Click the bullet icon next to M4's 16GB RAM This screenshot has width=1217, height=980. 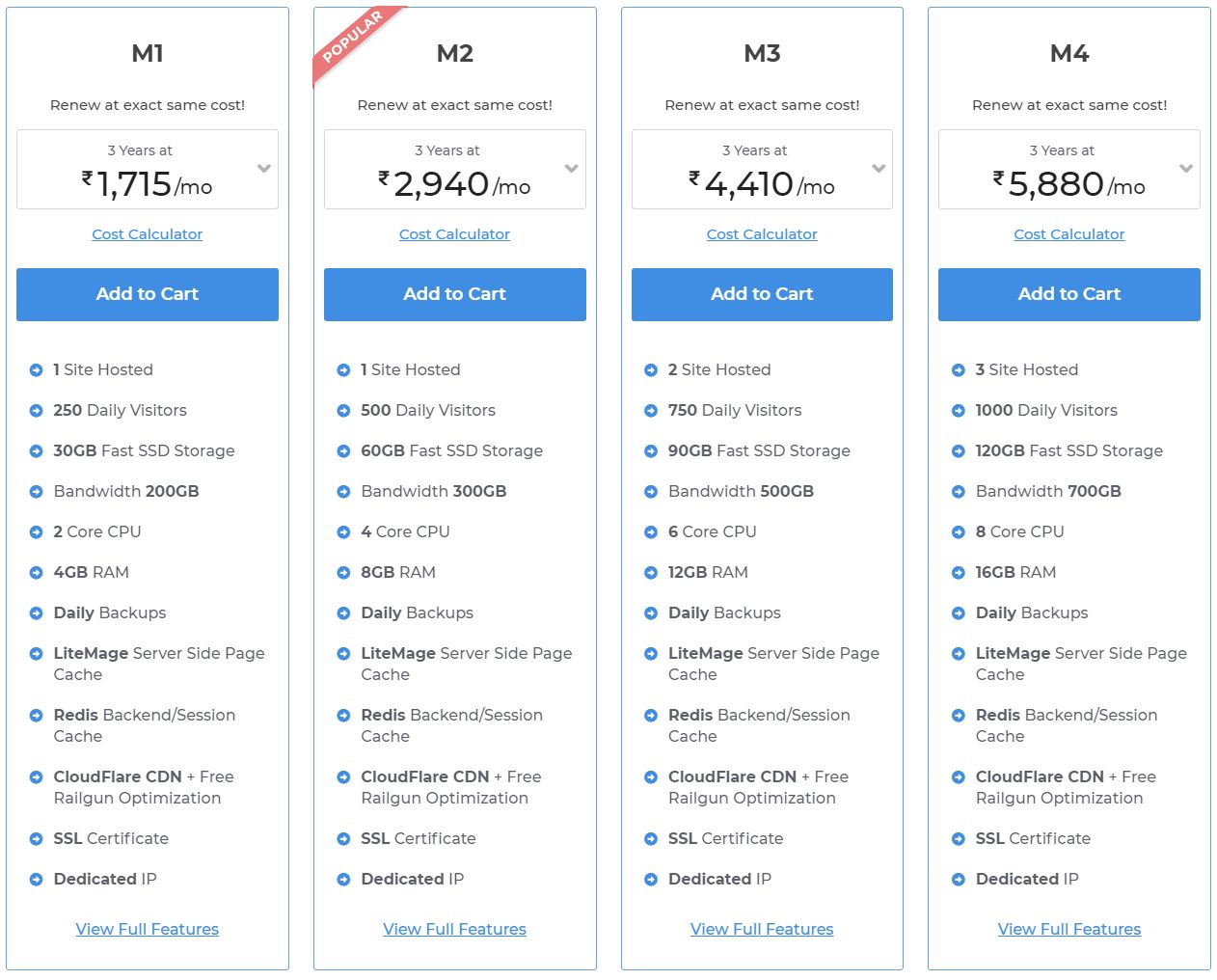[959, 572]
